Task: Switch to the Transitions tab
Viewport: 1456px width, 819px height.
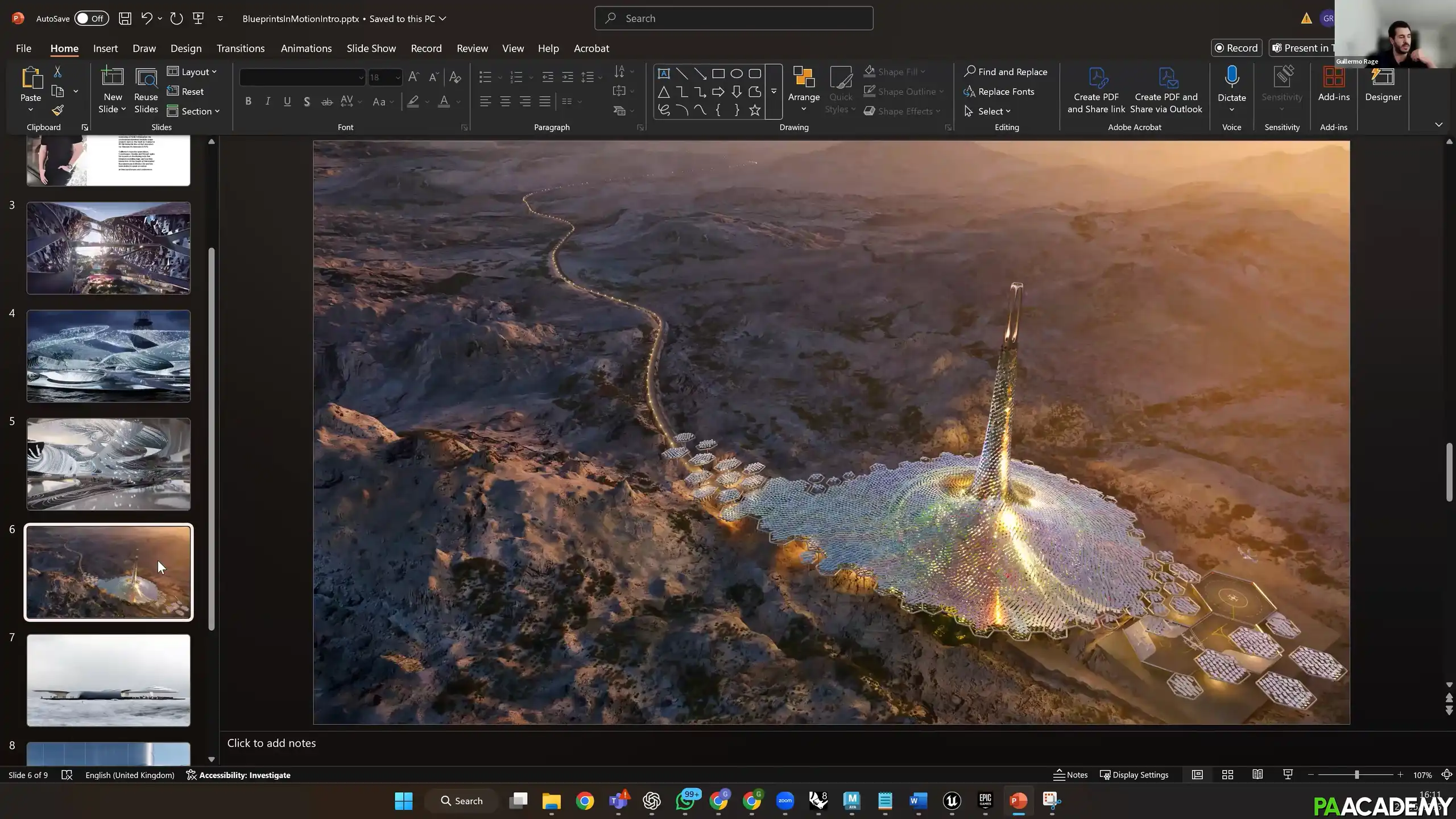Action: [x=241, y=48]
